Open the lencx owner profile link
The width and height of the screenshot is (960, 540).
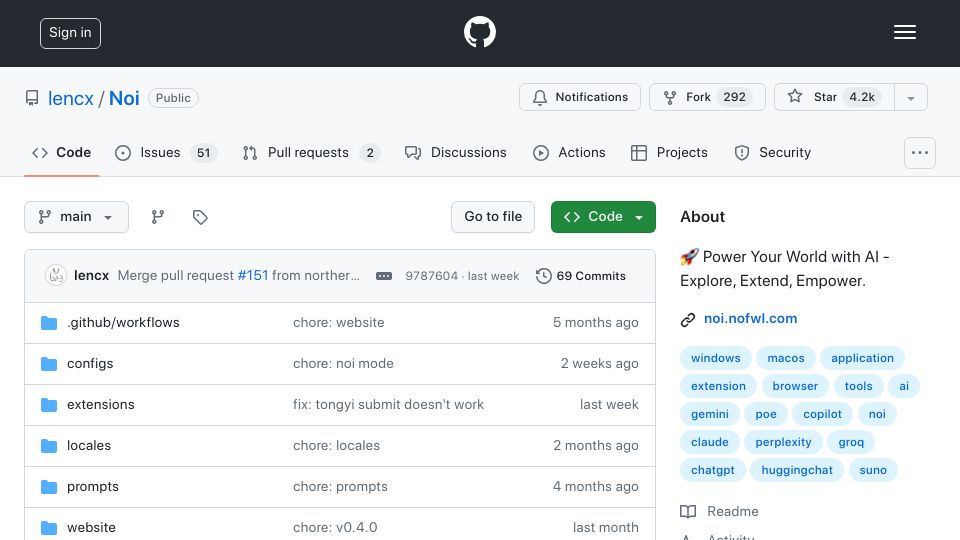pos(70,98)
